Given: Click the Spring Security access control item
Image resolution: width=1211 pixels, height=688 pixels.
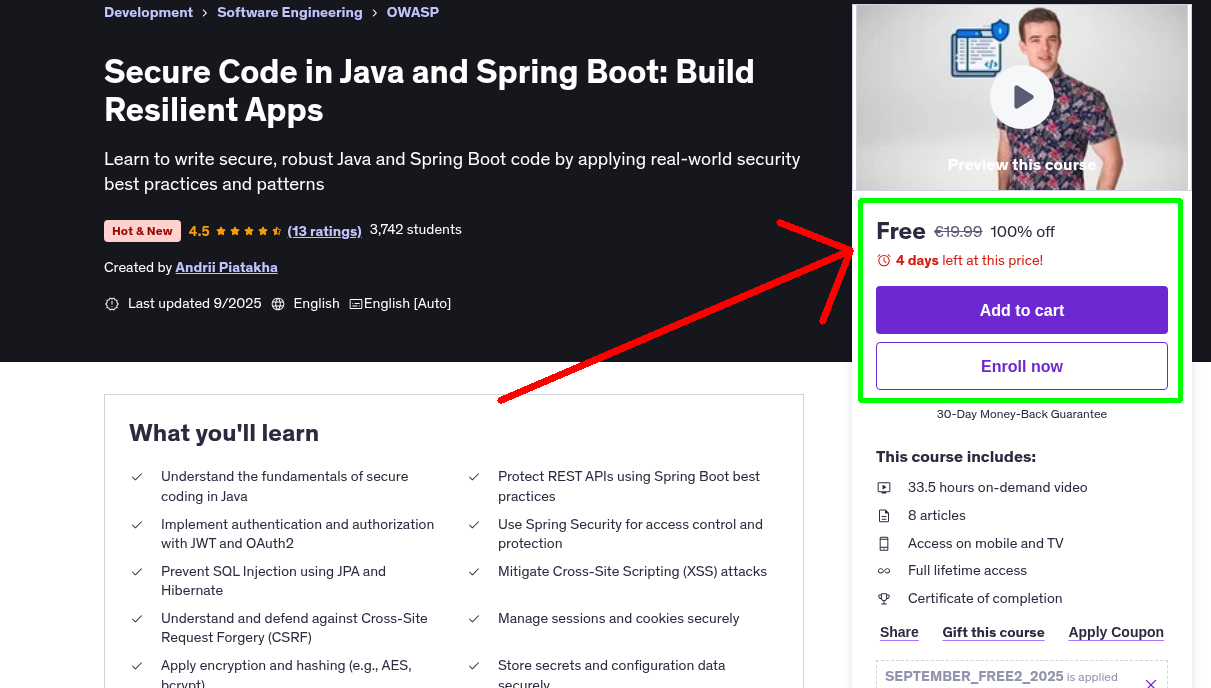Looking at the screenshot, I should pyautogui.click(x=630, y=534).
